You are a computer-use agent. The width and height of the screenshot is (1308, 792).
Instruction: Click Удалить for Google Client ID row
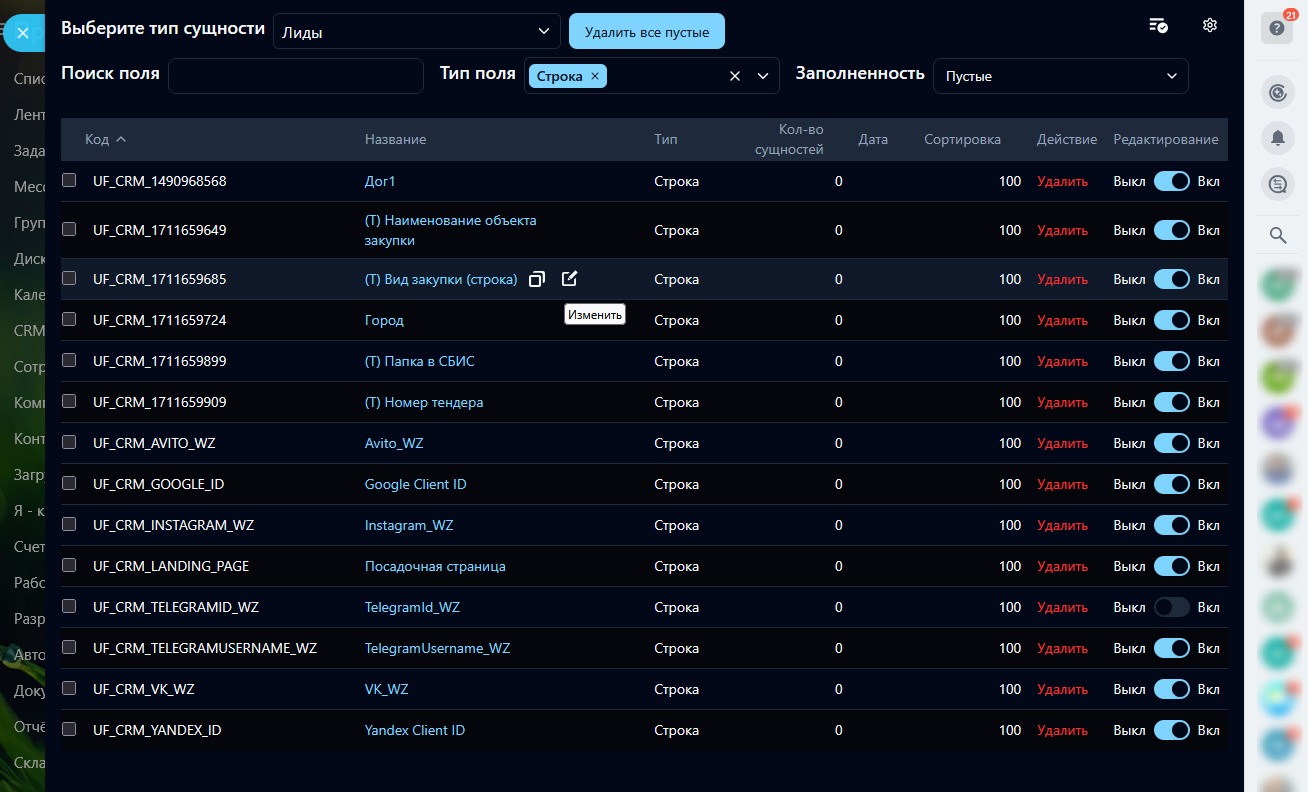click(1062, 484)
